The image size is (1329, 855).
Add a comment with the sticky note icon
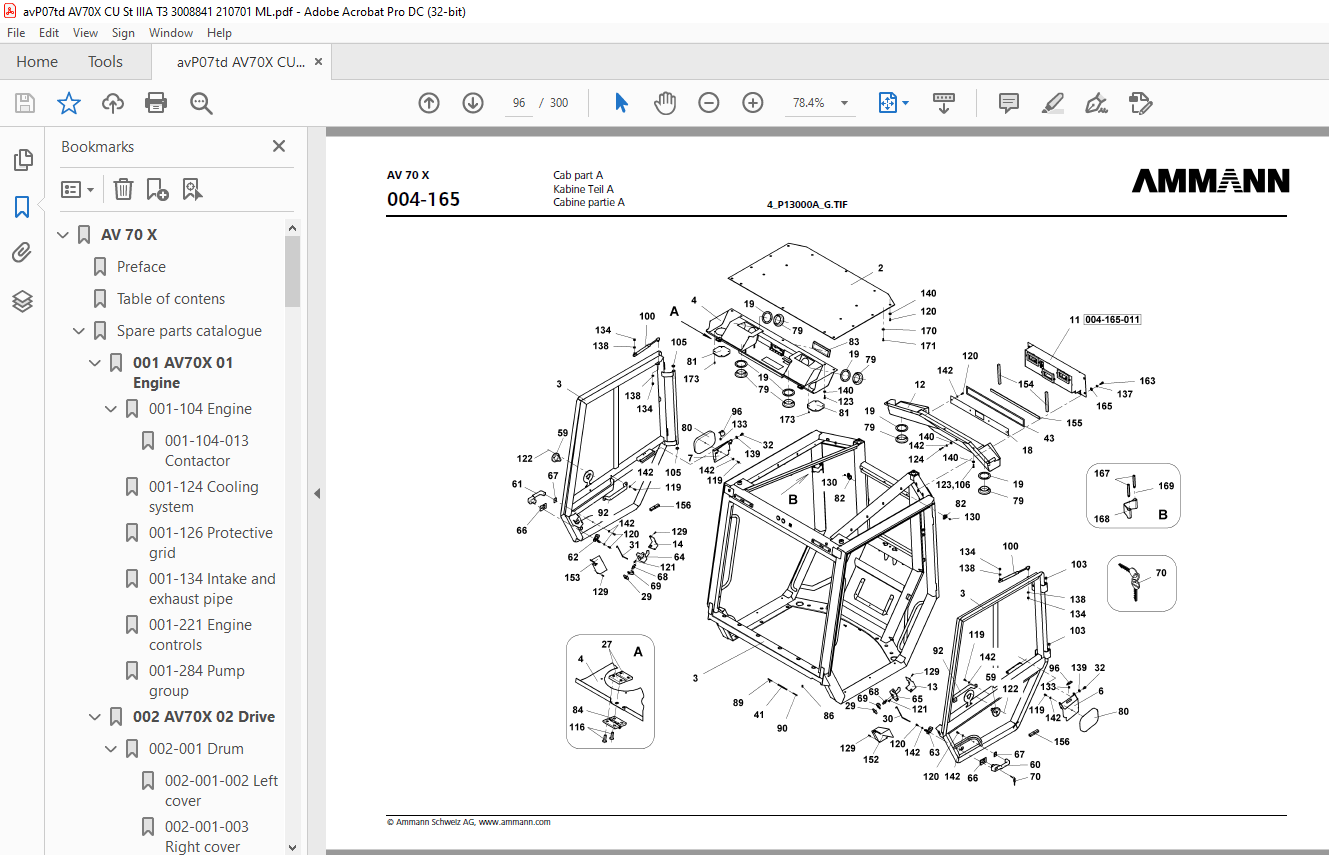coord(1009,103)
